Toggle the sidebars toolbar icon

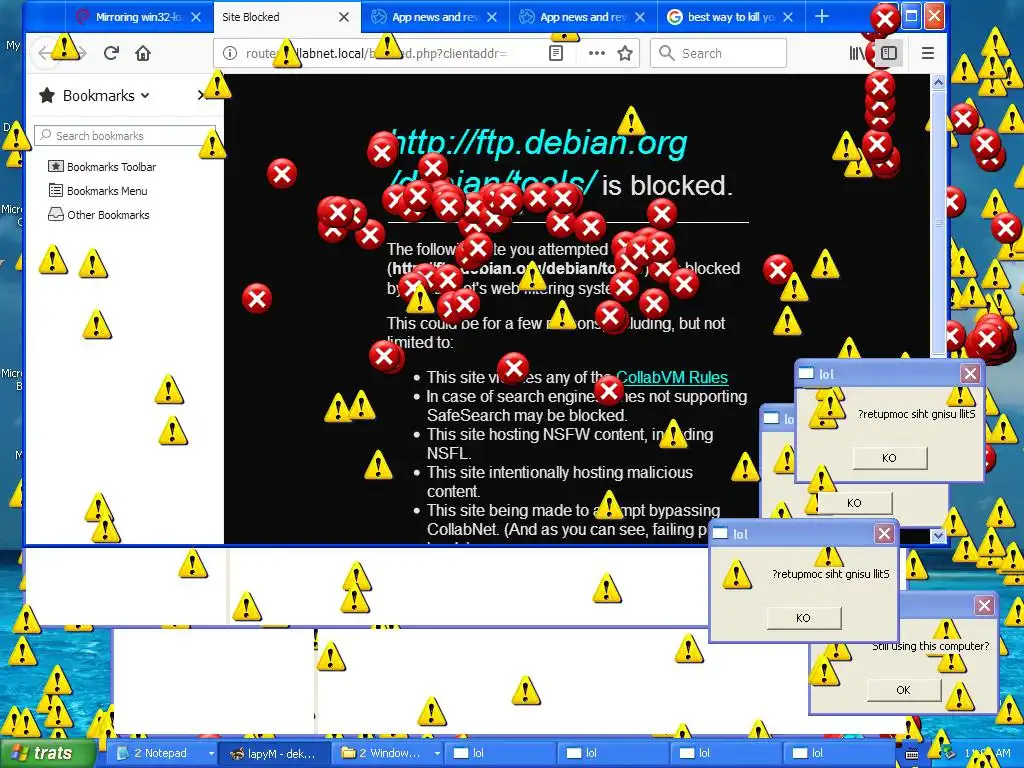(x=889, y=53)
